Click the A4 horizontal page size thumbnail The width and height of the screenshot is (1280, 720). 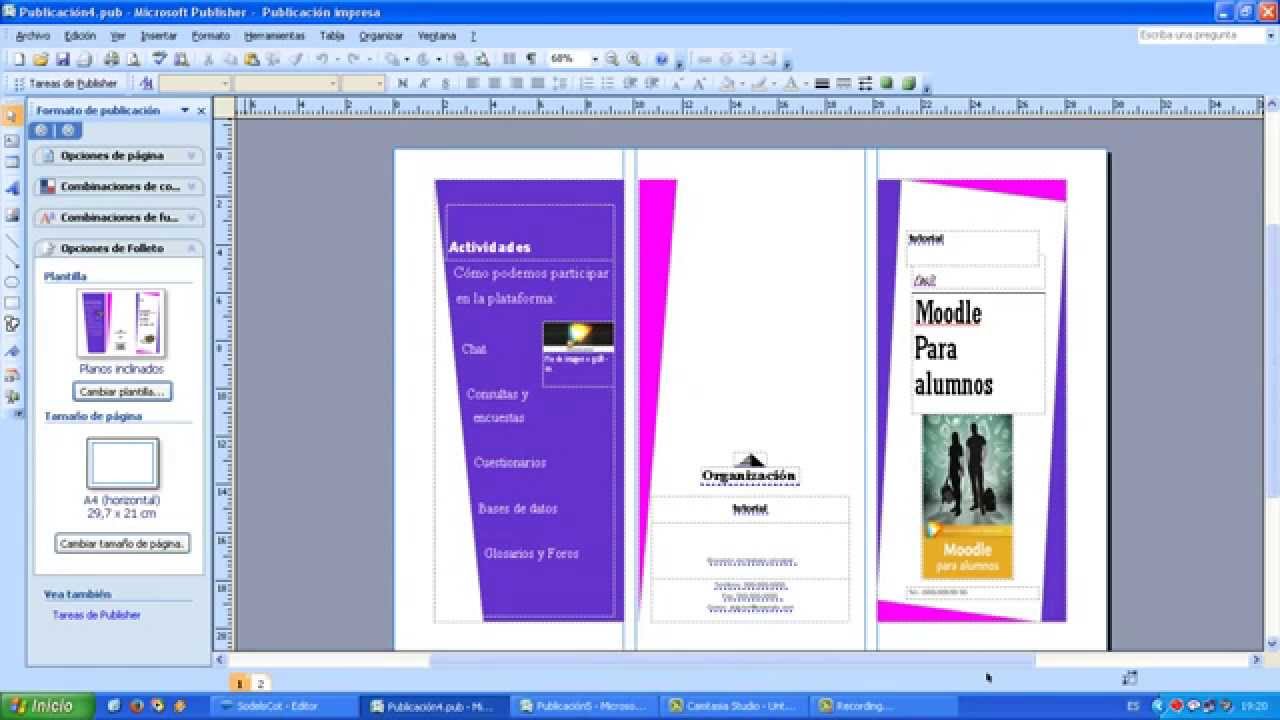pyautogui.click(x=122, y=464)
